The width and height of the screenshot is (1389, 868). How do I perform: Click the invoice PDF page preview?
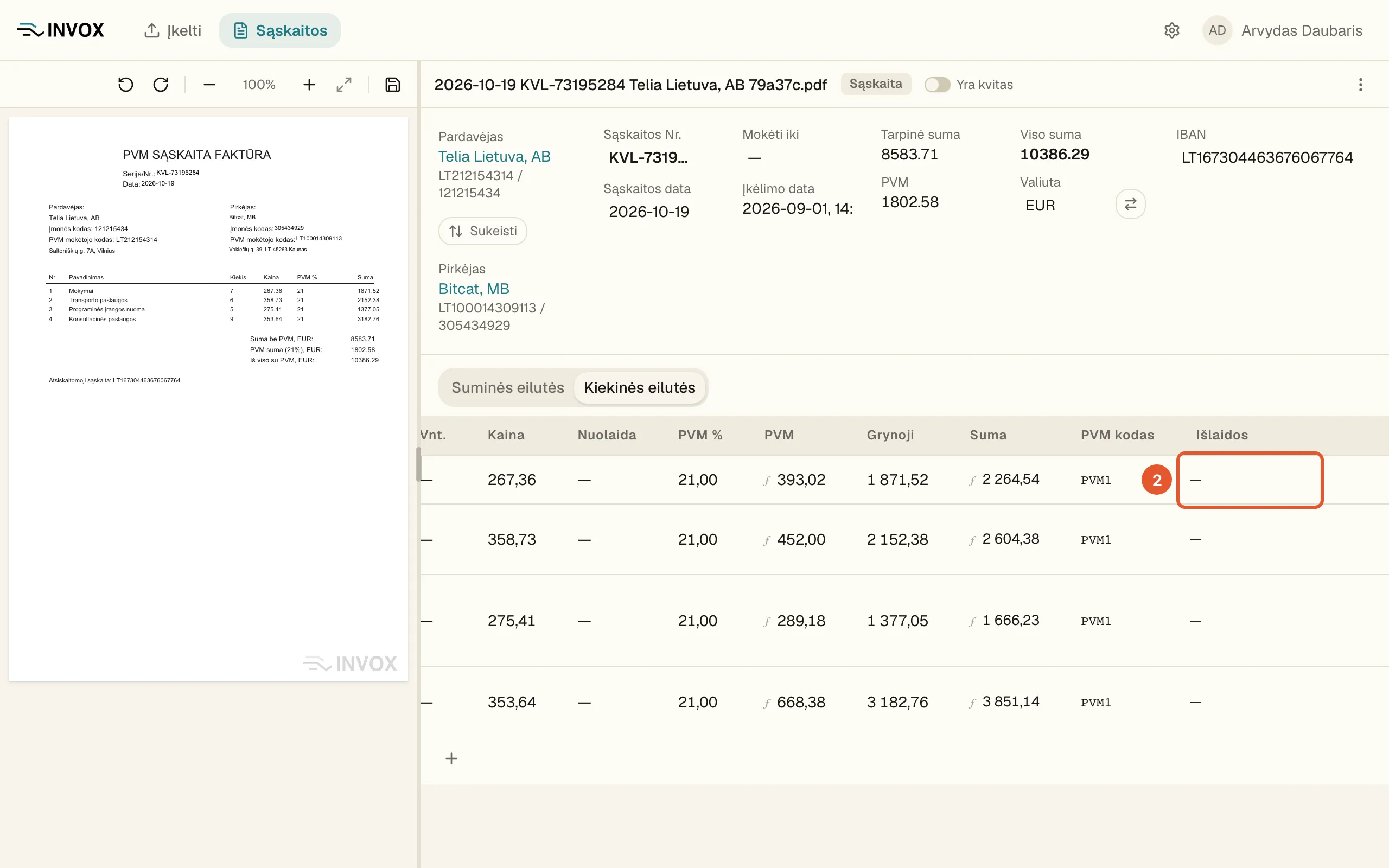[208, 399]
